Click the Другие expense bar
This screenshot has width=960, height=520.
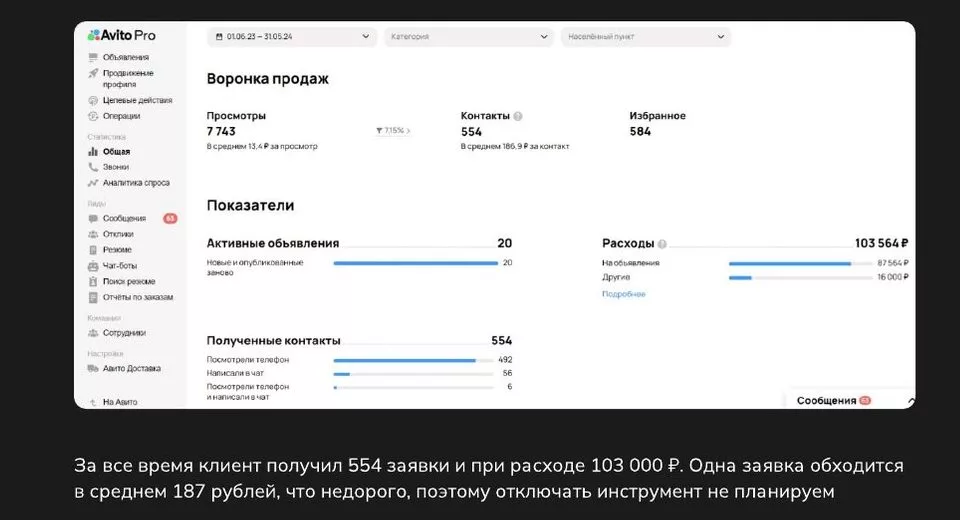pos(800,277)
